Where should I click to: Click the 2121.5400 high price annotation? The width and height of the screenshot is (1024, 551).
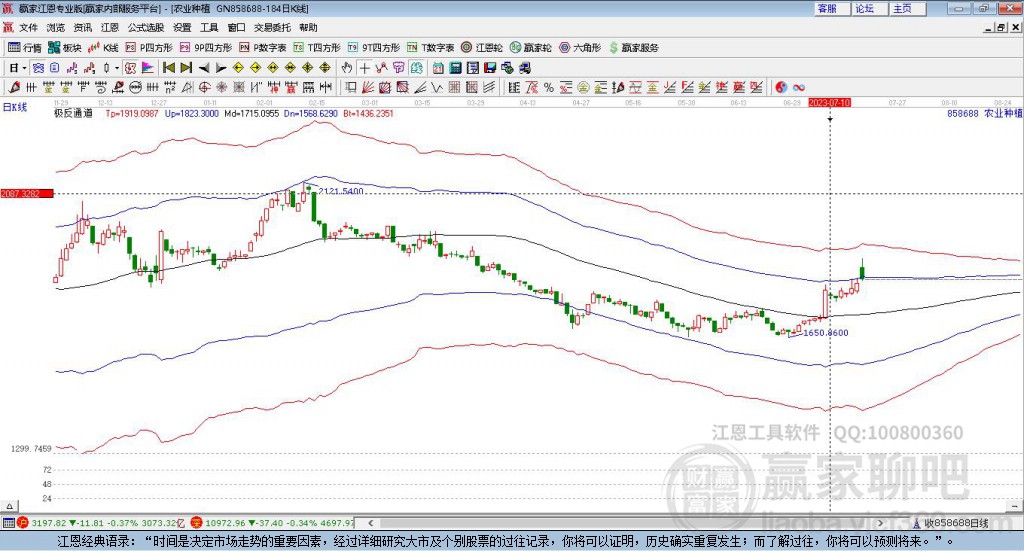[341, 191]
